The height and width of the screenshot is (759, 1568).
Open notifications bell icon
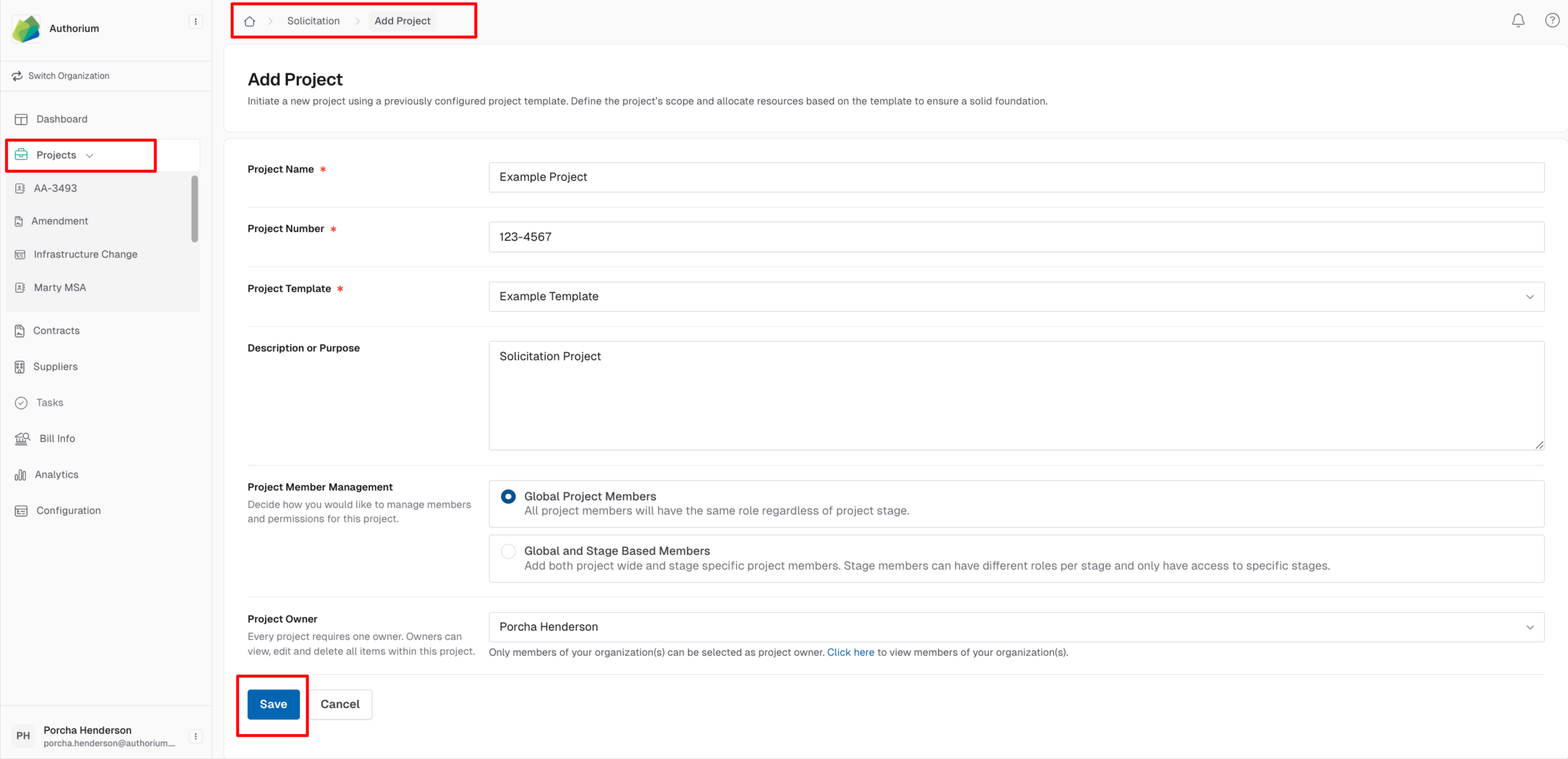[1518, 21]
